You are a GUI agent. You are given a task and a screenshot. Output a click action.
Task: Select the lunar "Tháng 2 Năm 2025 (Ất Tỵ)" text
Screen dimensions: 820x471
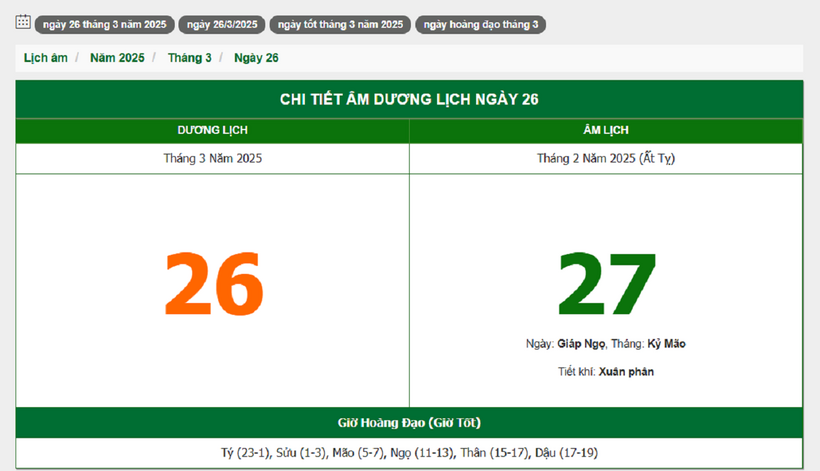(x=606, y=158)
